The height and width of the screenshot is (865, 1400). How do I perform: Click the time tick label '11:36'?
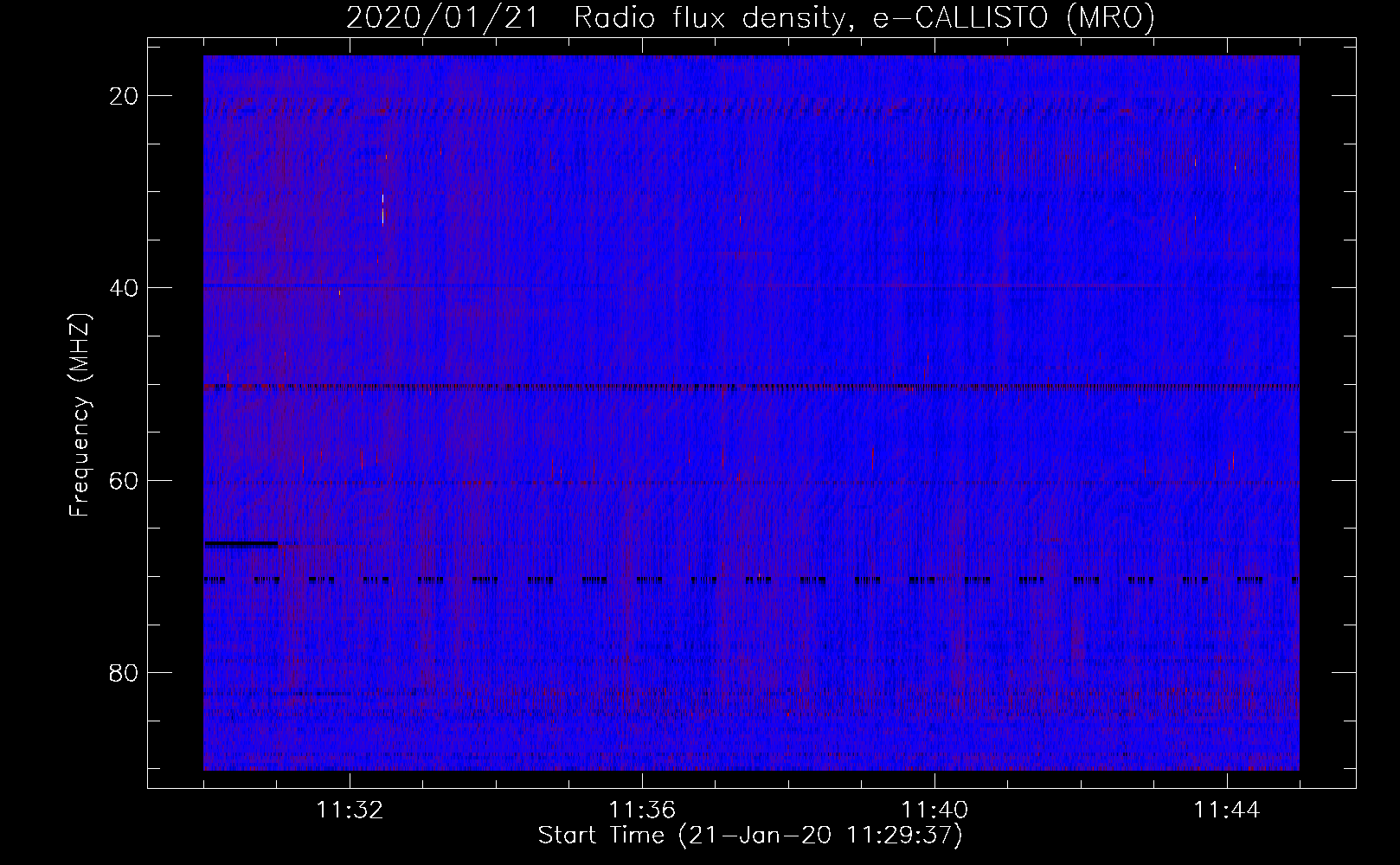[x=642, y=811]
